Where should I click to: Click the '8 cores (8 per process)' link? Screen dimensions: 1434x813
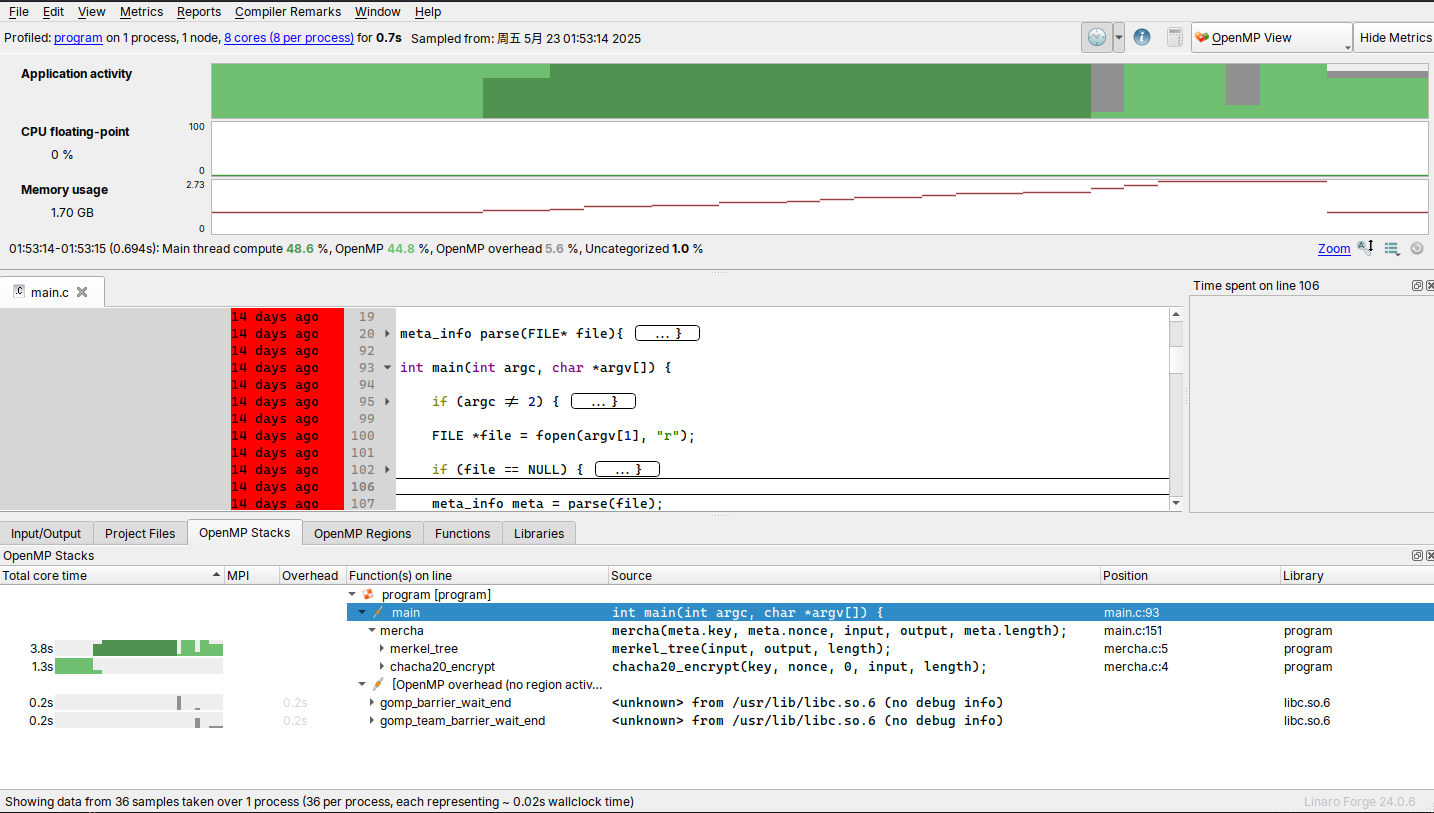tap(288, 38)
